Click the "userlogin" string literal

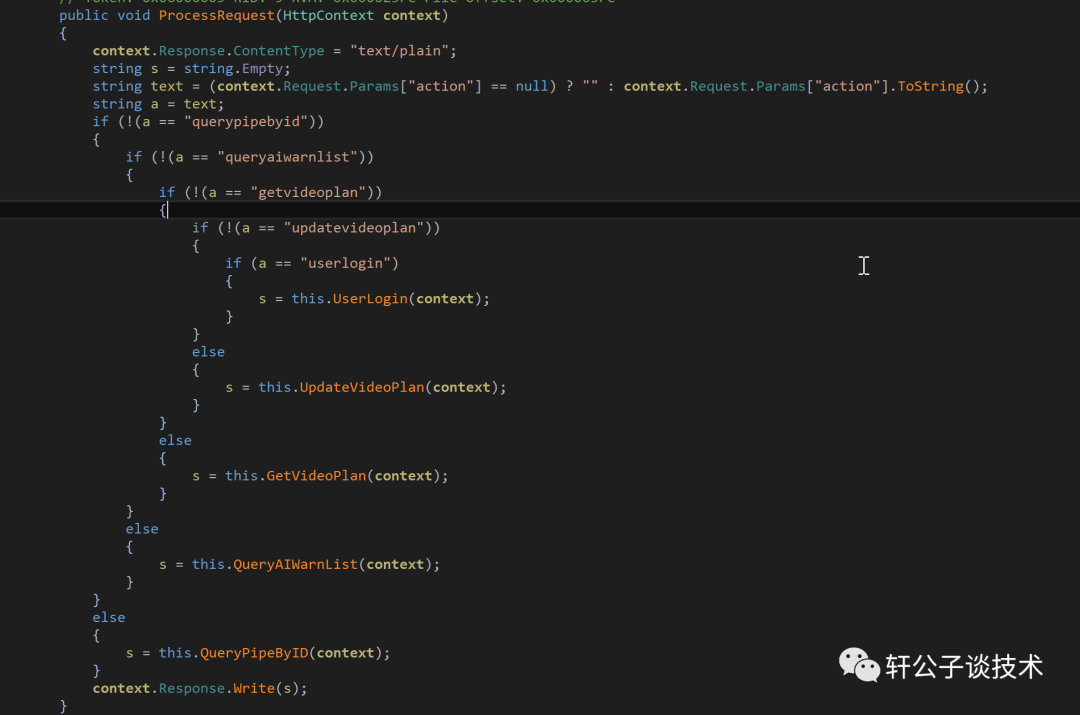[x=349, y=263]
